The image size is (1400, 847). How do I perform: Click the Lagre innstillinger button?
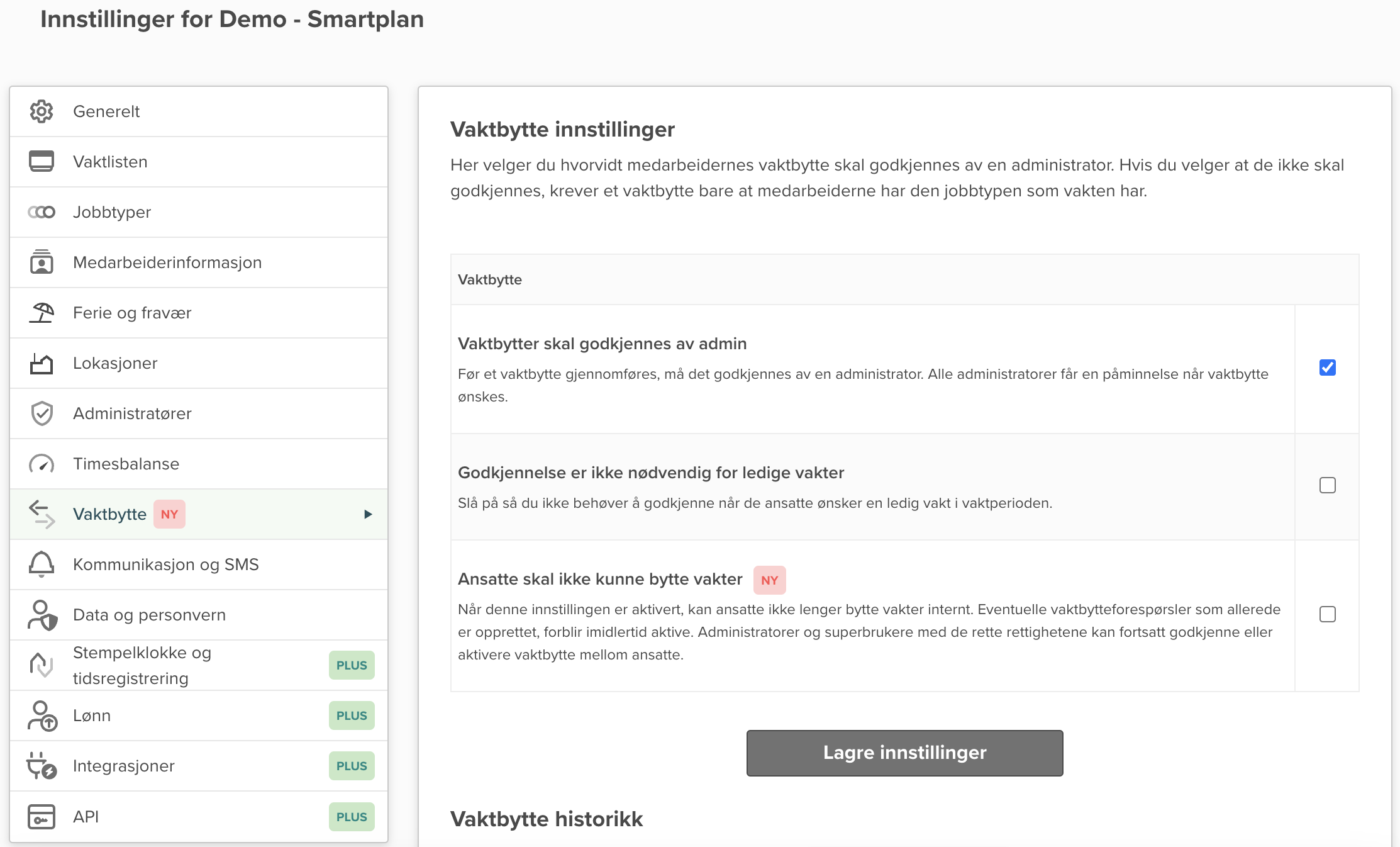pyautogui.click(x=904, y=753)
